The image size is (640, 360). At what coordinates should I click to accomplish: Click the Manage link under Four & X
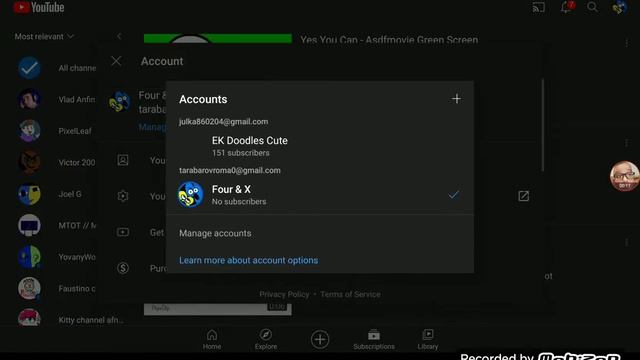pos(153,127)
